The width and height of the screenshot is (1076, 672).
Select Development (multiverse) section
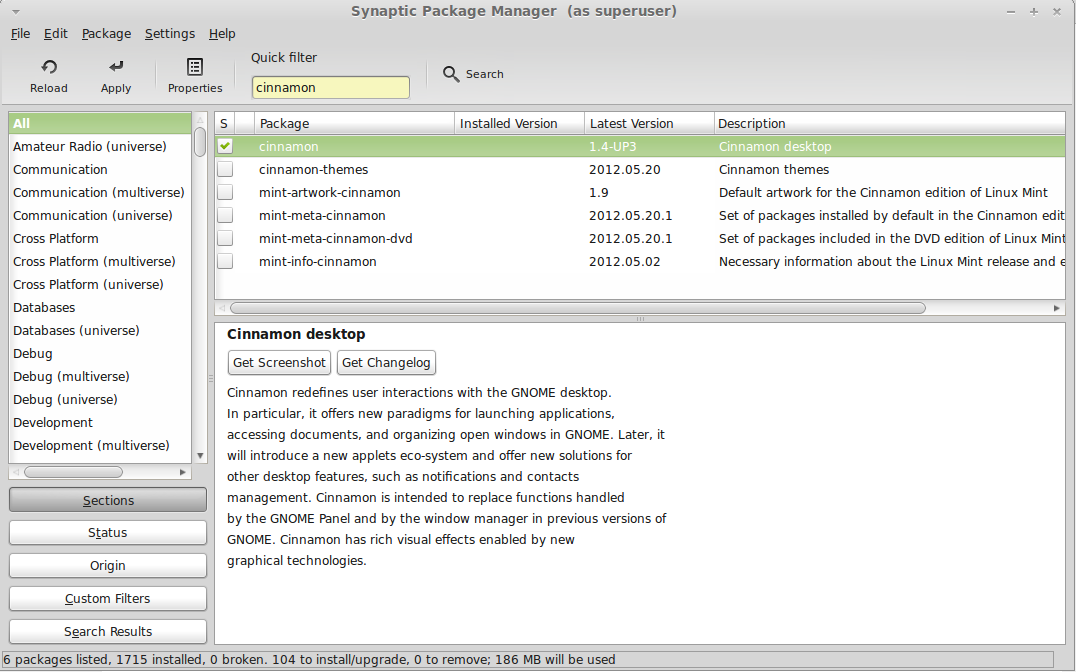100,445
